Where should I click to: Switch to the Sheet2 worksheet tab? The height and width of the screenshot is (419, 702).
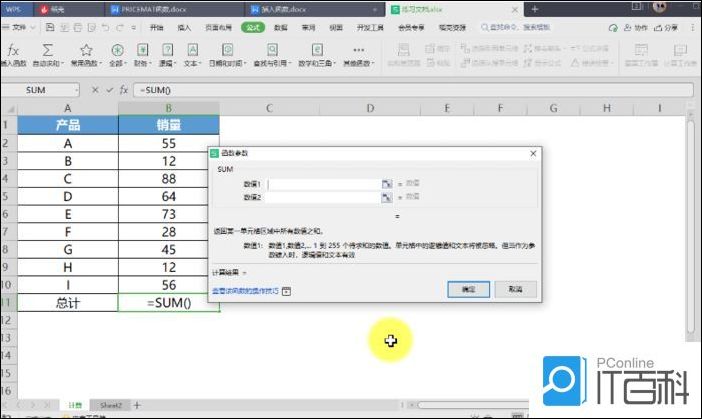(111, 405)
